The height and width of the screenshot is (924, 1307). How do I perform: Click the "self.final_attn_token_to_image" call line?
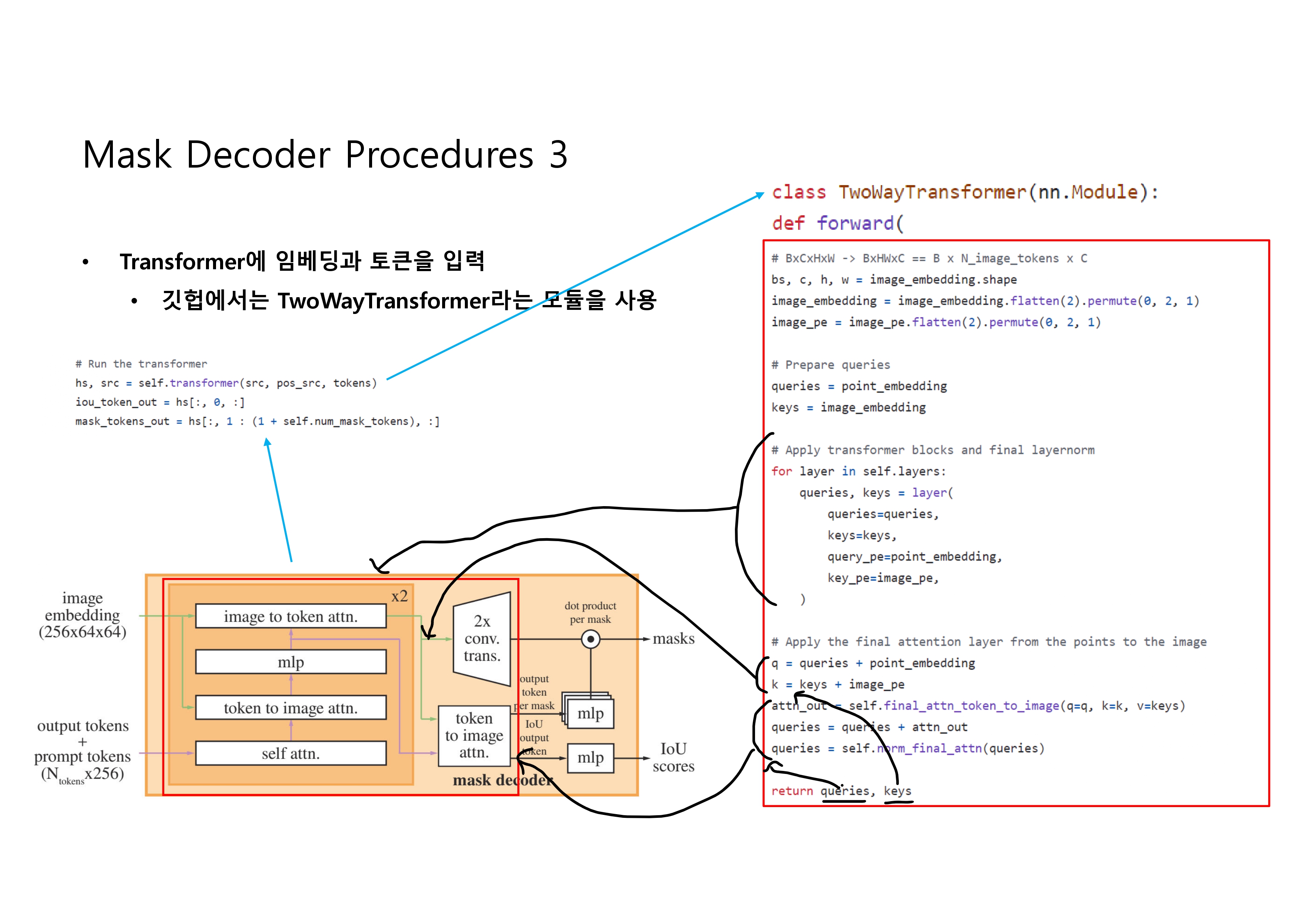point(978,706)
